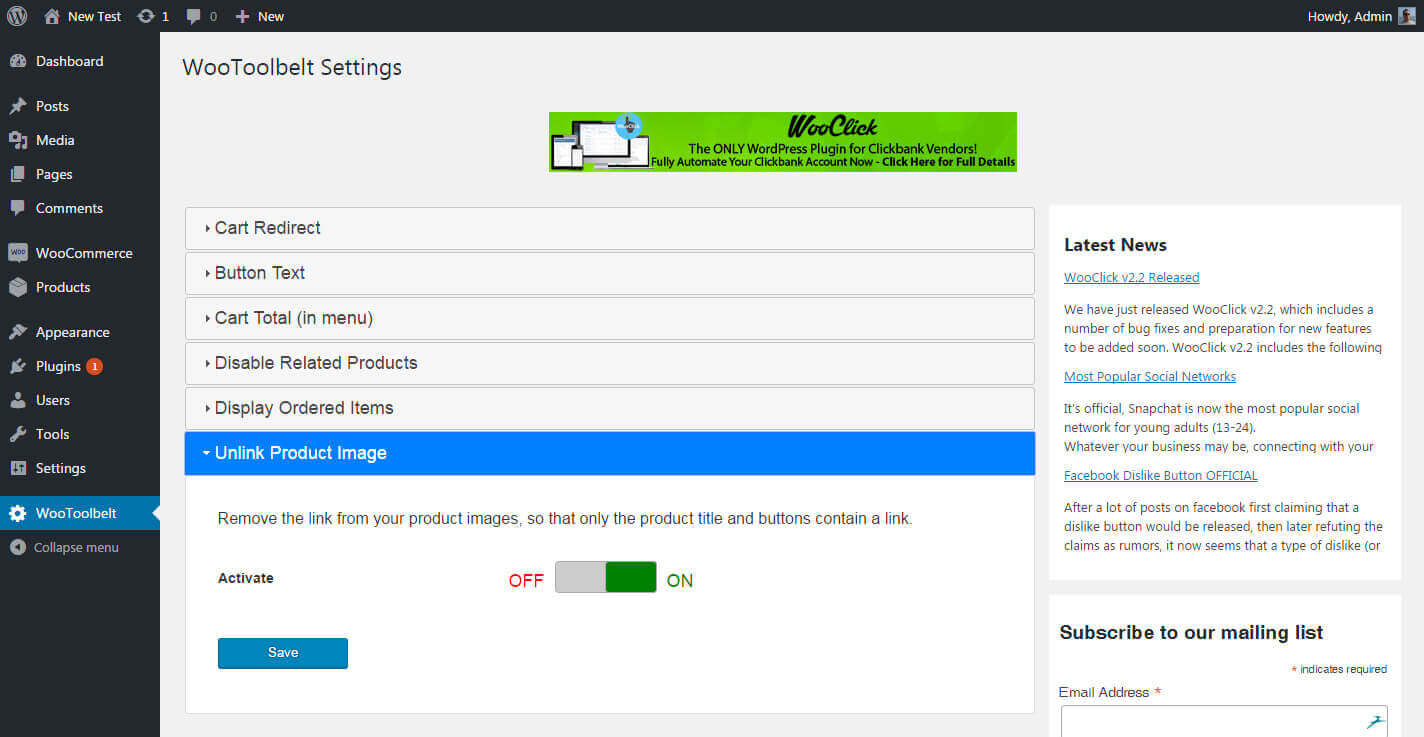Click the WooToolbelt gear icon
The image size is (1424, 737).
tap(18, 513)
